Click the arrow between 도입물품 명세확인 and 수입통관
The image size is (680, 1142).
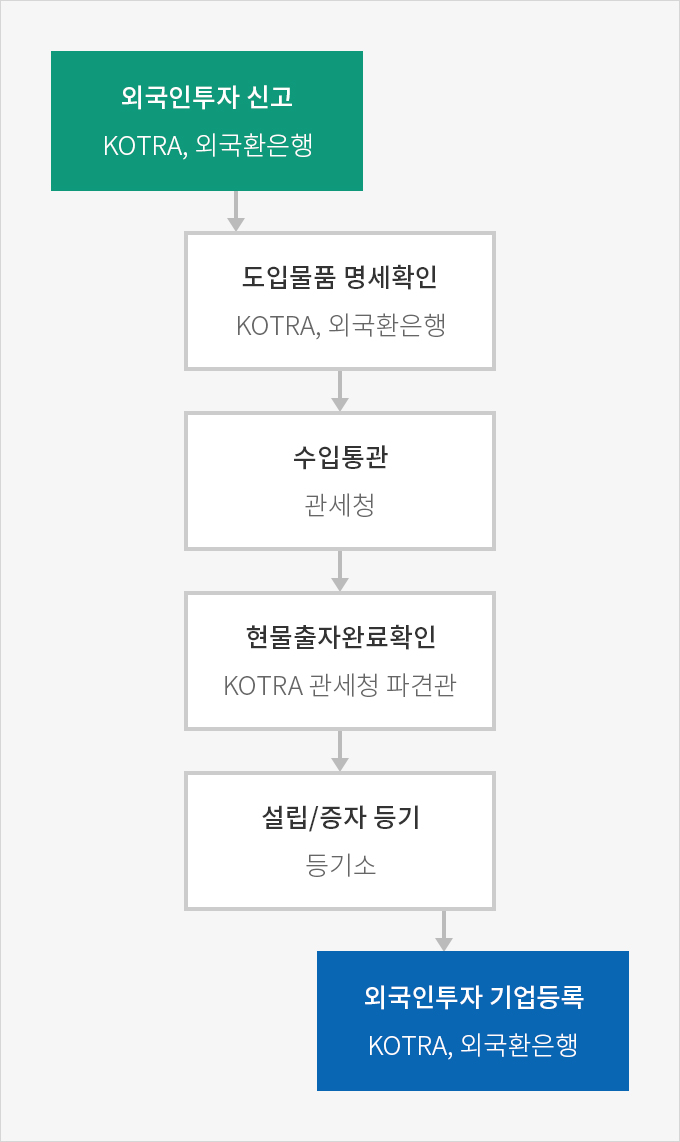340,391
